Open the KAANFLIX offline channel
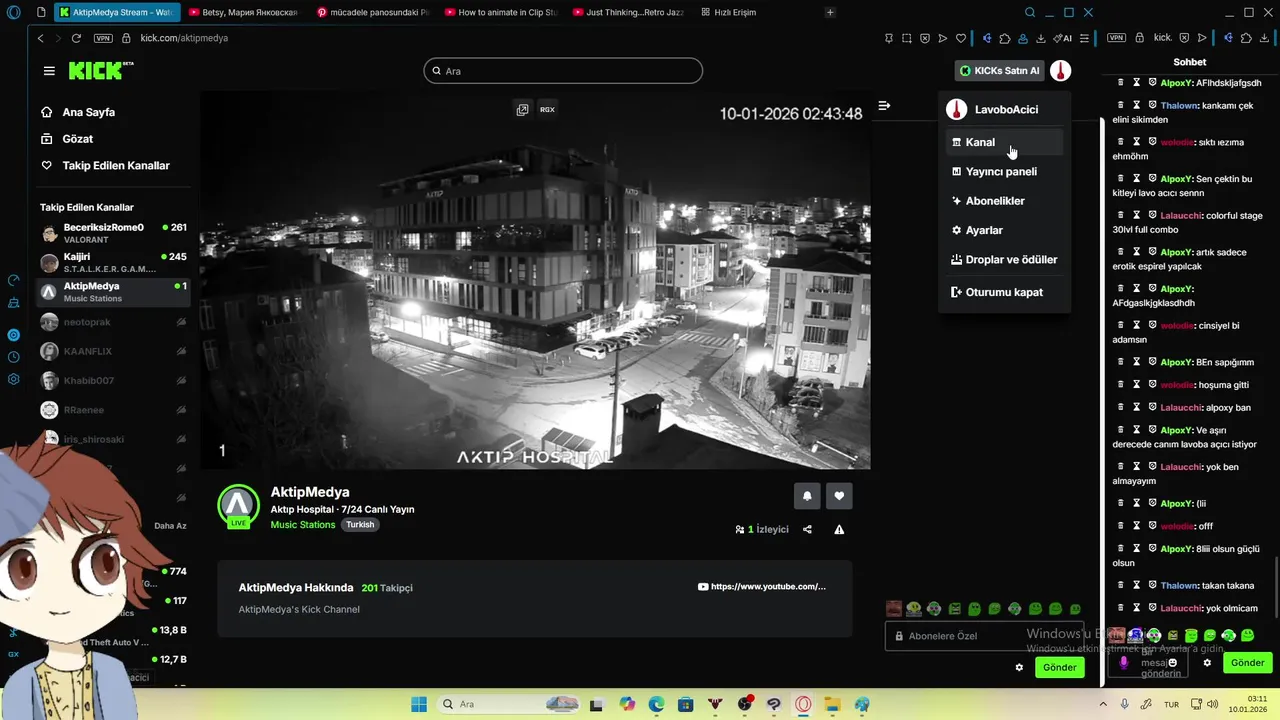 click(113, 351)
